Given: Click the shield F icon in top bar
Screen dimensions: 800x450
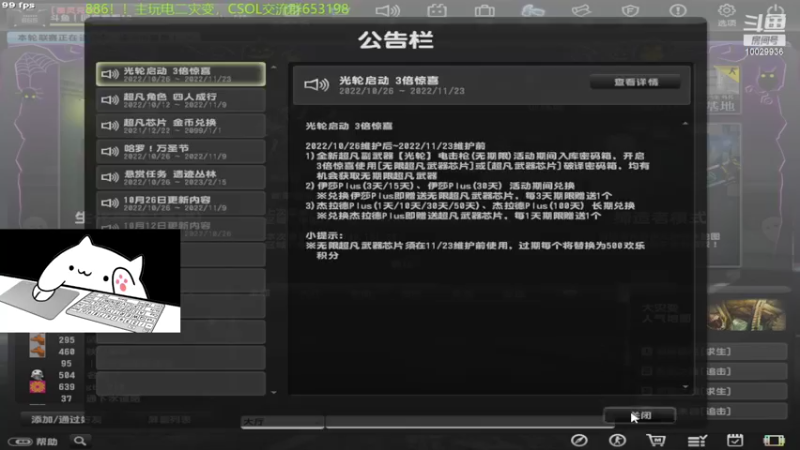Looking at the screenshot, I should coord(630,10).
